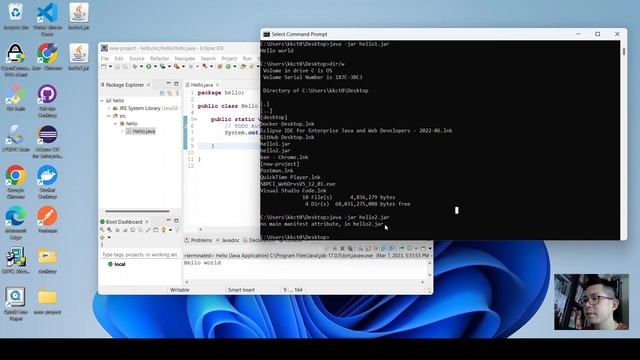Open the Project menu in Eclipse
The height and width of the screenshot is (360, 640).
tap(229, 59)
